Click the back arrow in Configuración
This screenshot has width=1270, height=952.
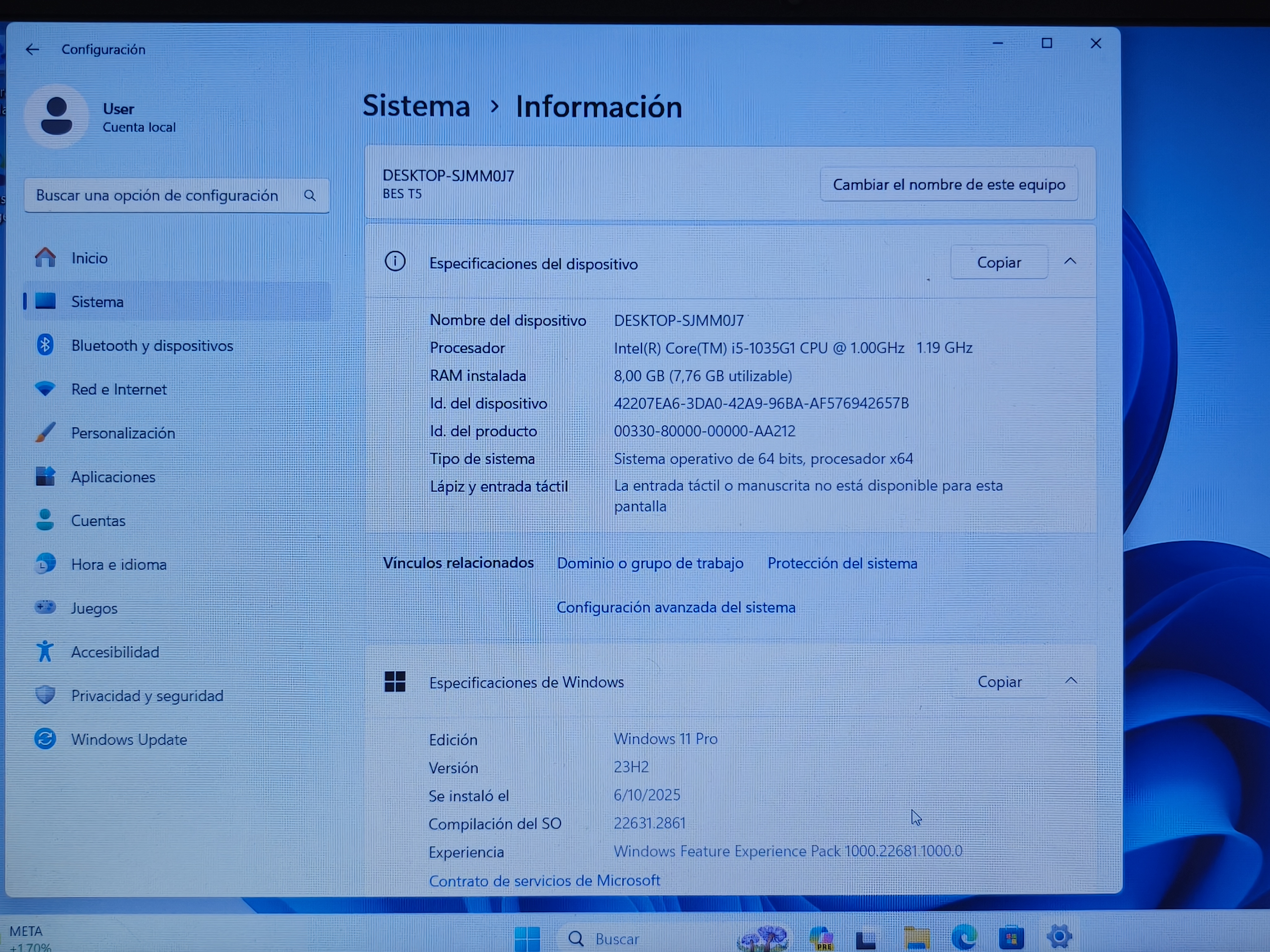tap(32, 49)
